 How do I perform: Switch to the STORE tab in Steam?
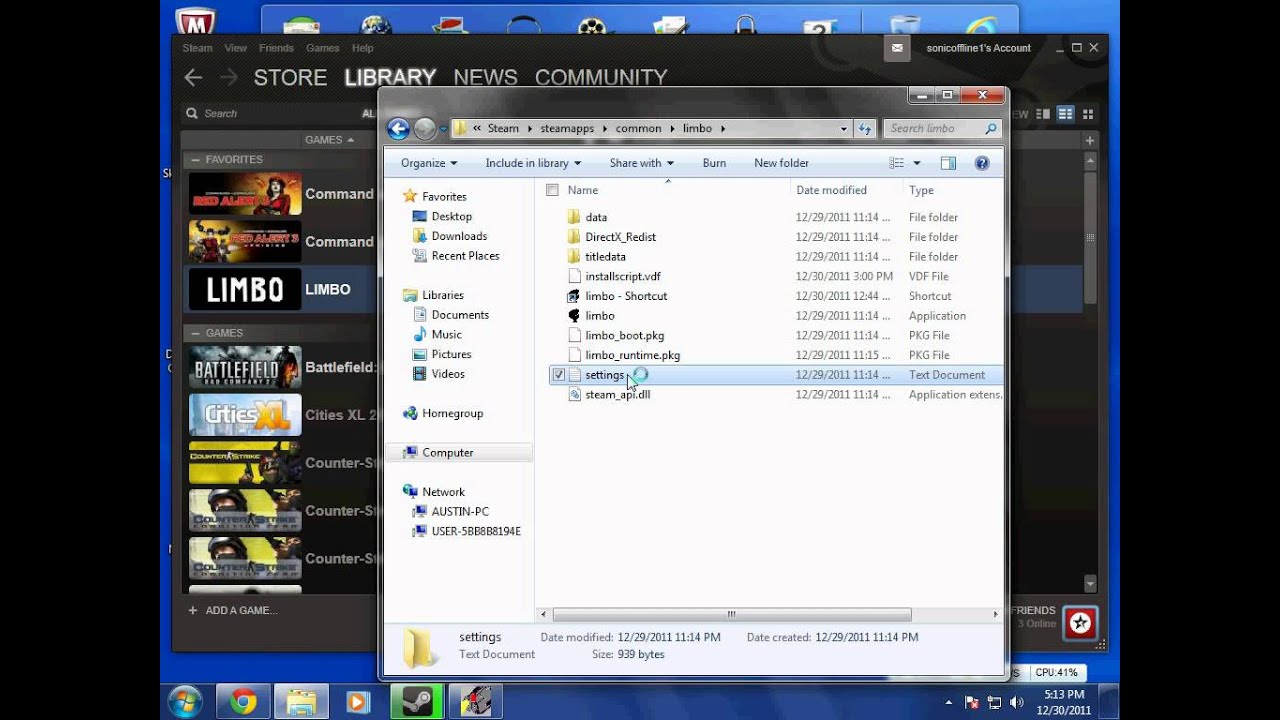pos(290,77)
